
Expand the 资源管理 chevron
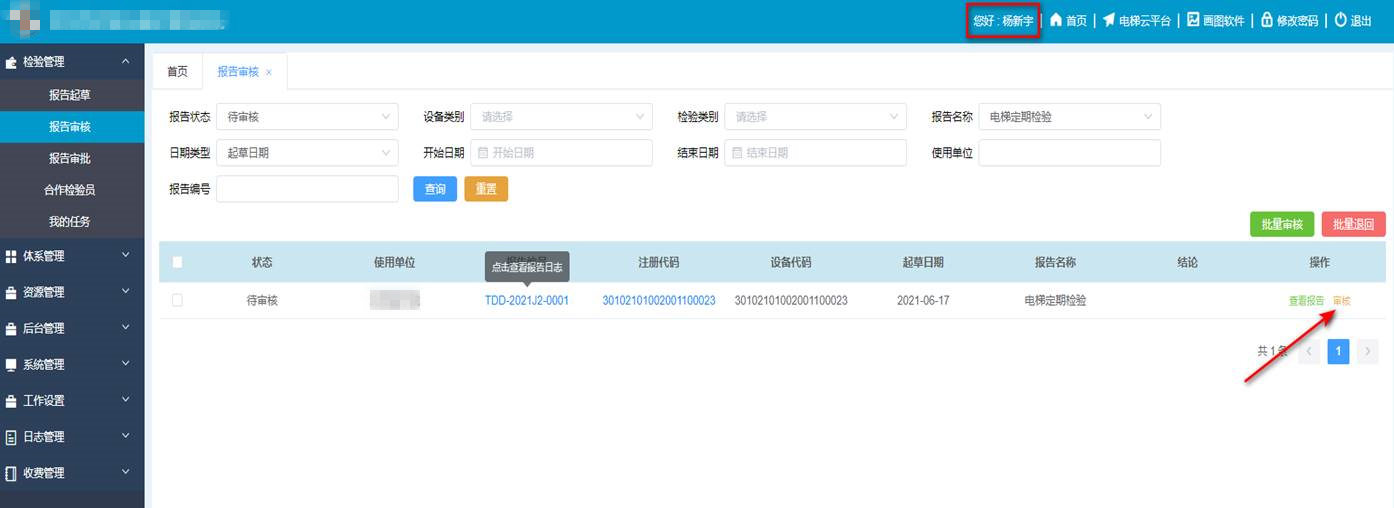[x=126, y=291]
